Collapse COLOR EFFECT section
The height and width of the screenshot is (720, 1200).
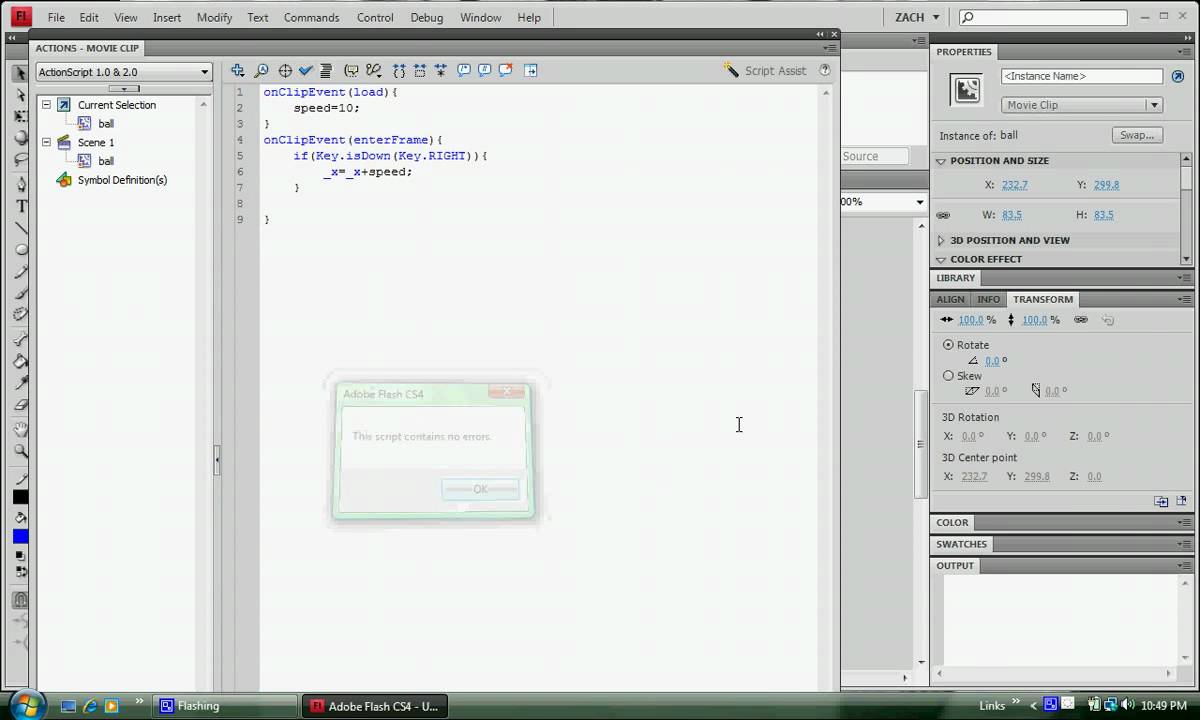click(941, 259)
